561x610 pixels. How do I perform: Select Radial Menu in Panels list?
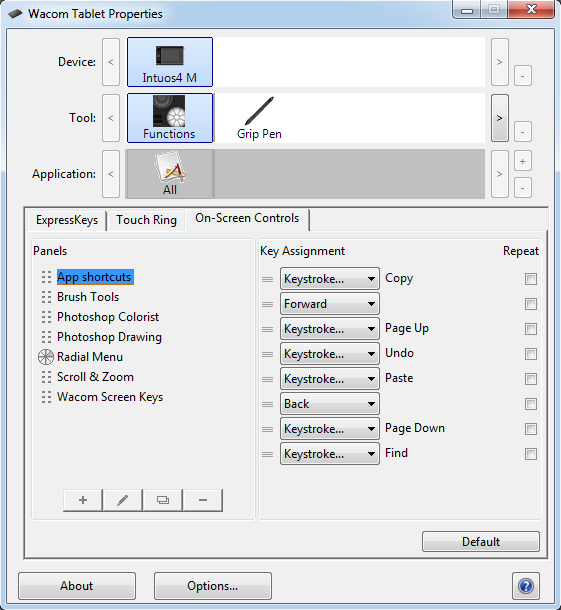[90, 357]
